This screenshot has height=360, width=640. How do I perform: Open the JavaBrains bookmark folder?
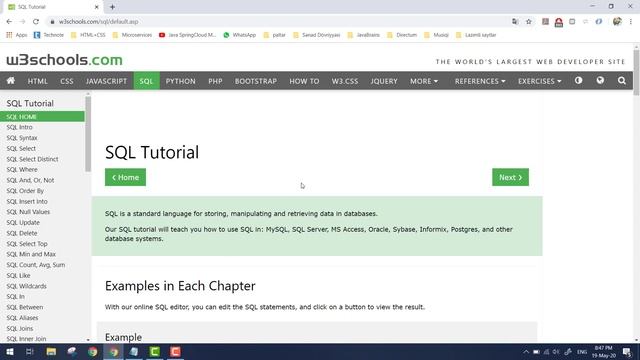pyautogui.click(x=364, y=35)
